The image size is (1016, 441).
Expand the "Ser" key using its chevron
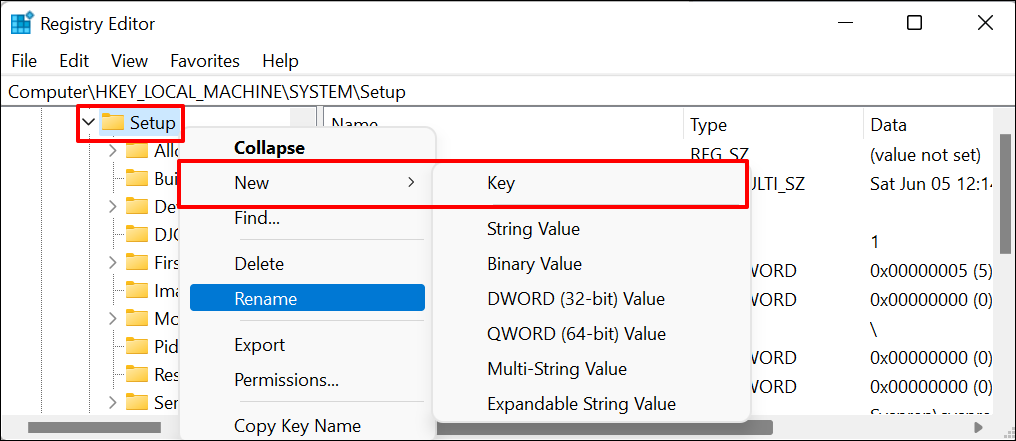[x=112, y=403]
